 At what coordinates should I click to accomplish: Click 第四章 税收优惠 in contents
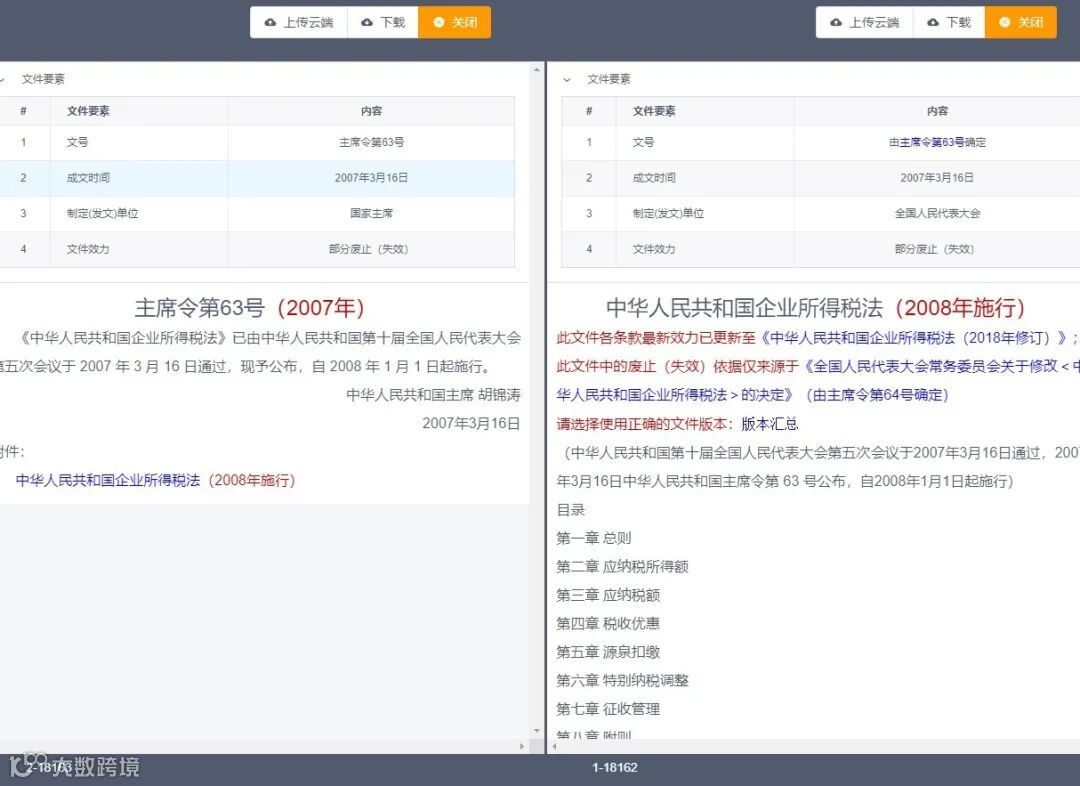[608, 623]
